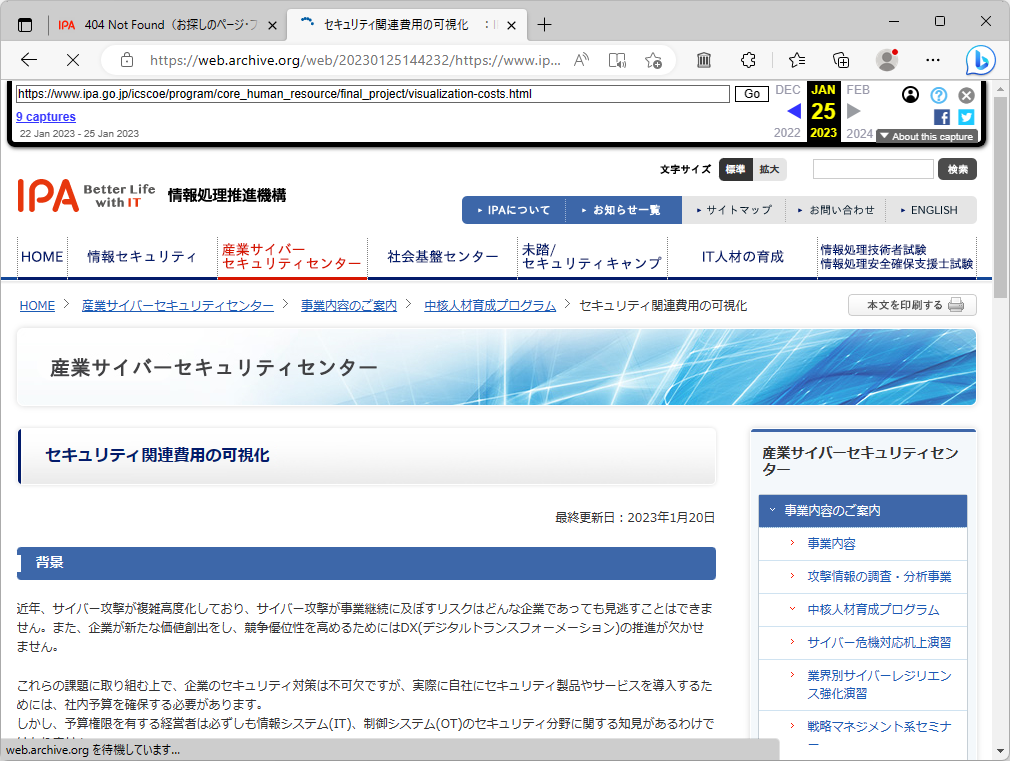
Task: Switch text size back to 標準
Action: click(x=735, y=169)
